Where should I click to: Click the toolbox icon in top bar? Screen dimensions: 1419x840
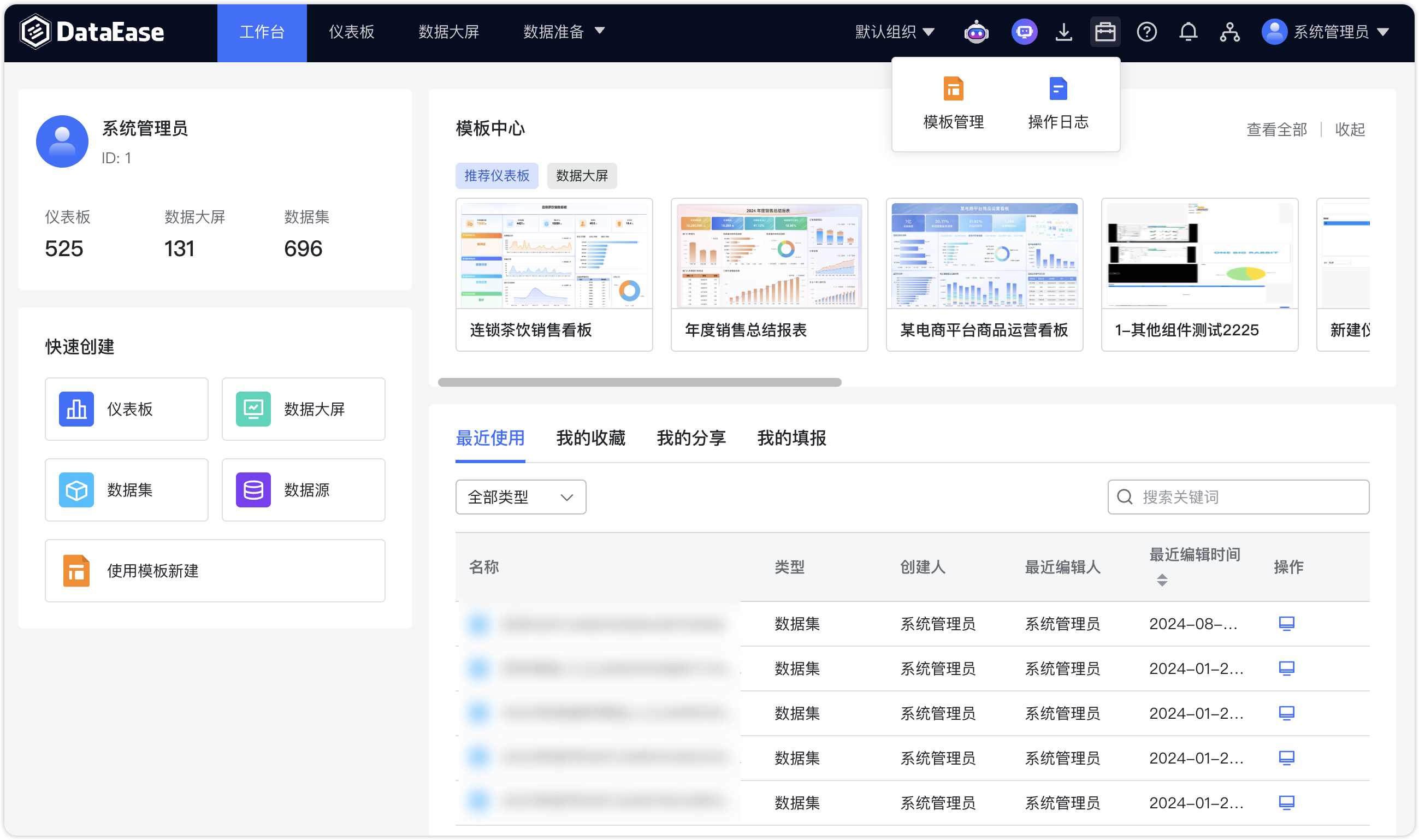click(1104, 32)
